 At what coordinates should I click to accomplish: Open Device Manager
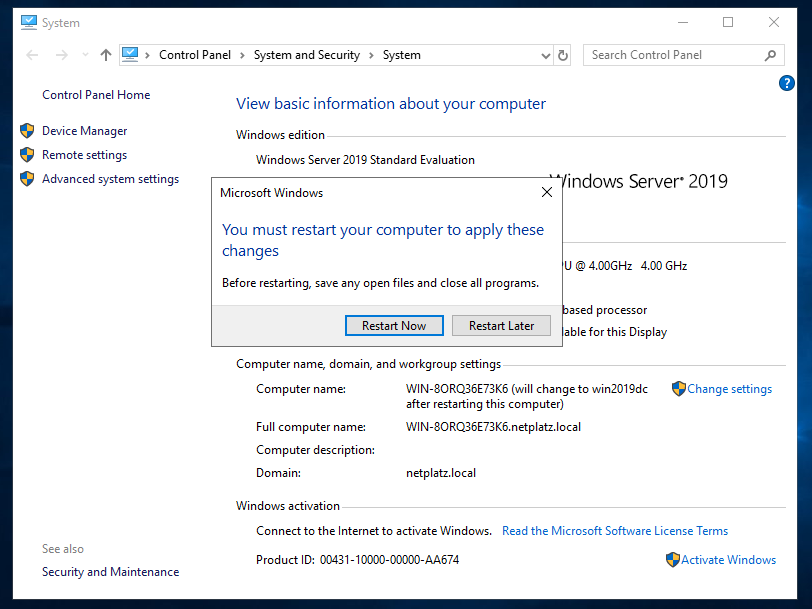click(x=84, y=131)
